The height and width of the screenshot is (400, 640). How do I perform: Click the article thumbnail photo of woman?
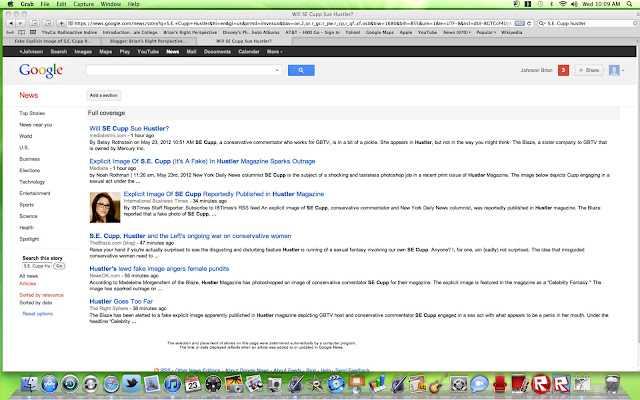(105, 207)
